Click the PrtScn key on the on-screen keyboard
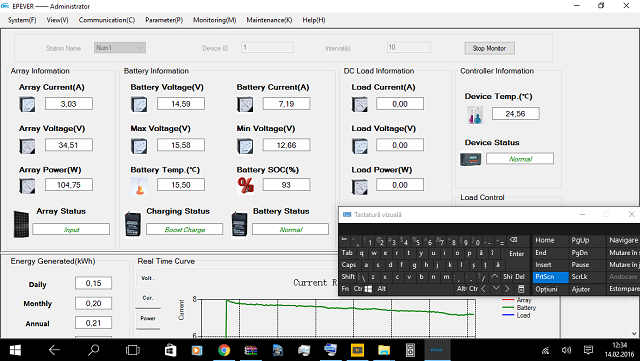640x361 pixels. coord(551,276)
